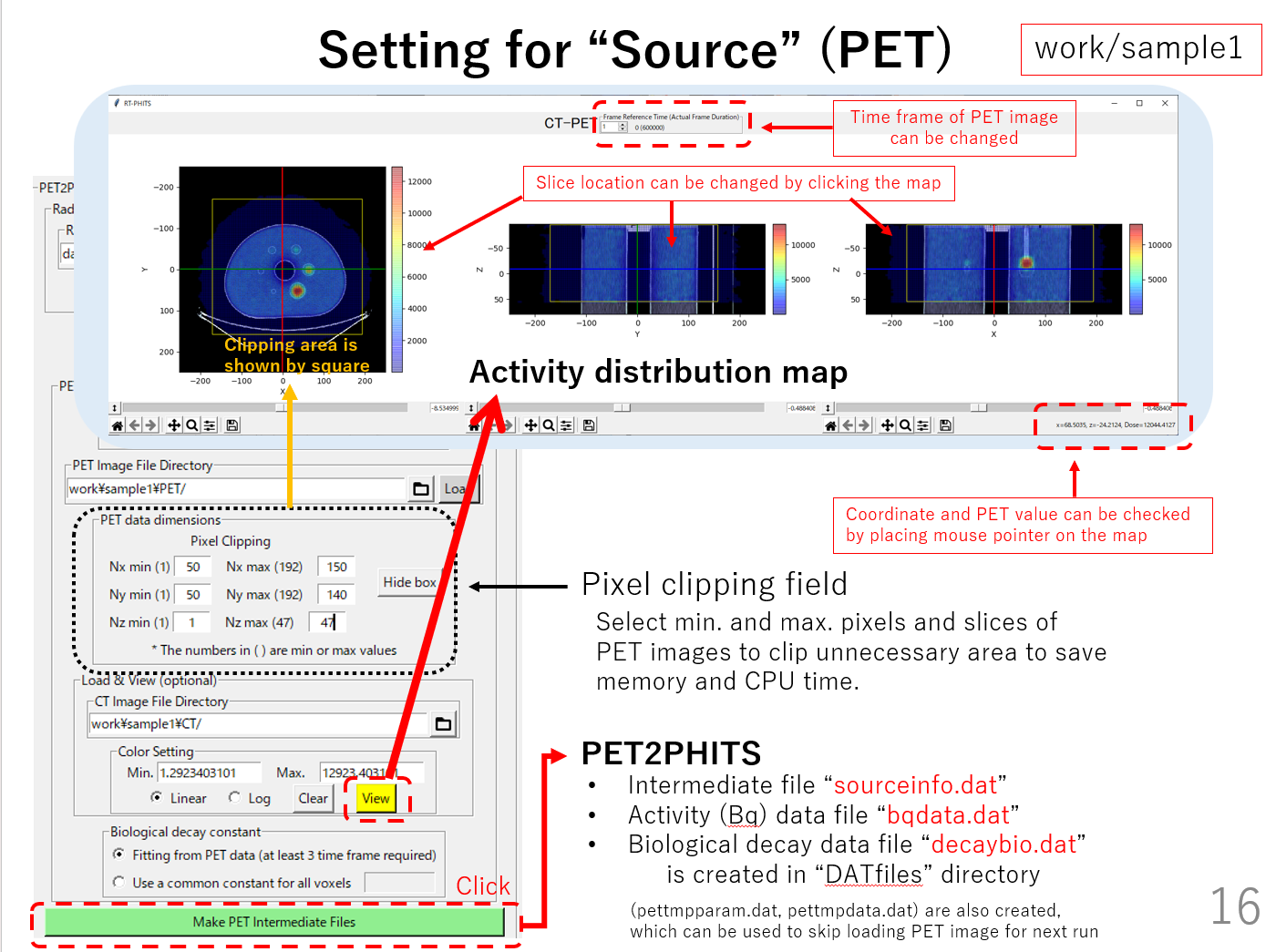Choose Fitting from PET data decay option
The image size is (1276, 952).
click(x=119, y=855)
